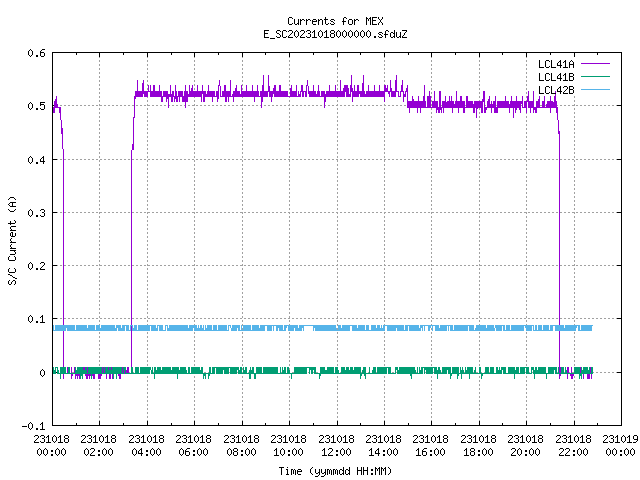Click the x-axis label '231018 16:00'
Image resolution: width=640 pixels, height=480 pixels.
coord(430,446)
